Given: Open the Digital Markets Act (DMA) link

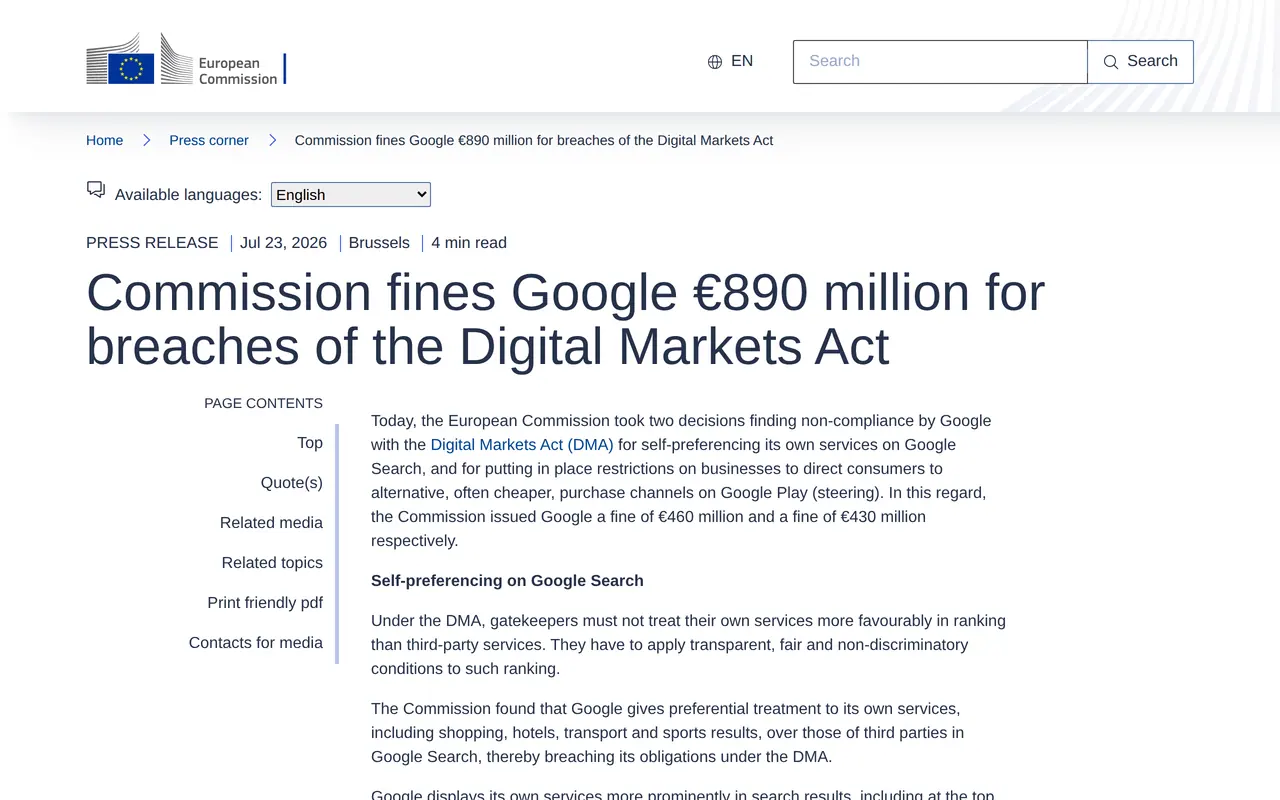Looking at the screenshot, I should (x=522, y=445).
